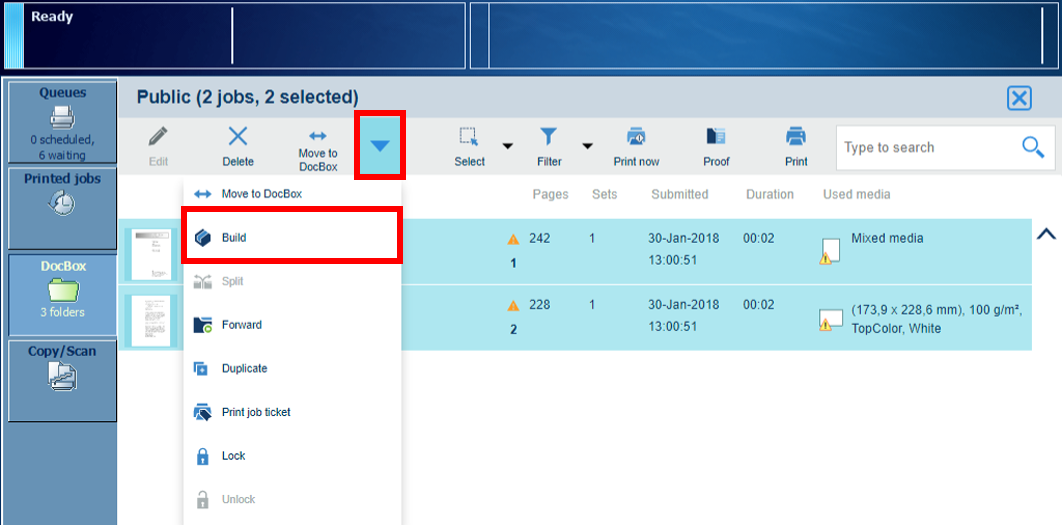
Task: Select Print job ticket menu entry
Action: [x=255, y=412]
